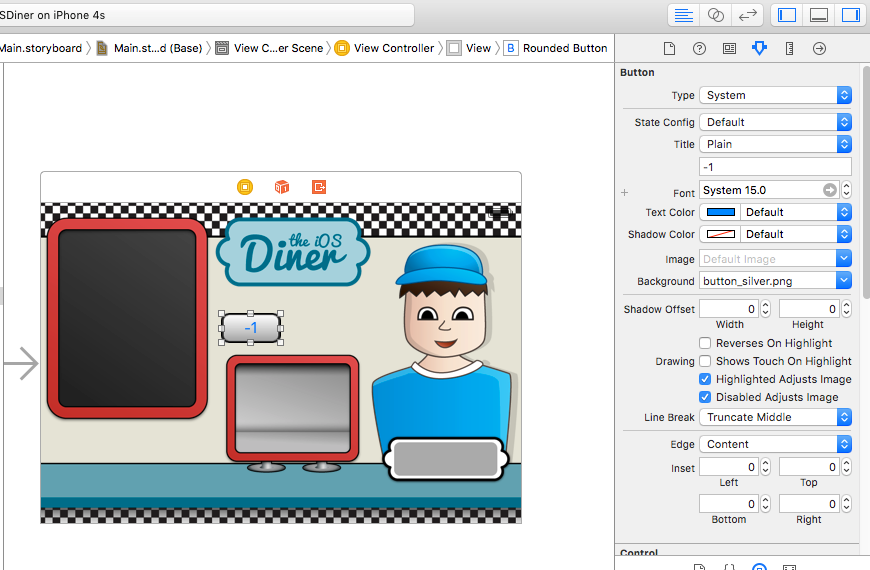This screenshot has height=570, width=870.
Task: Open the Identity inspector
Action: pos(729,49)
